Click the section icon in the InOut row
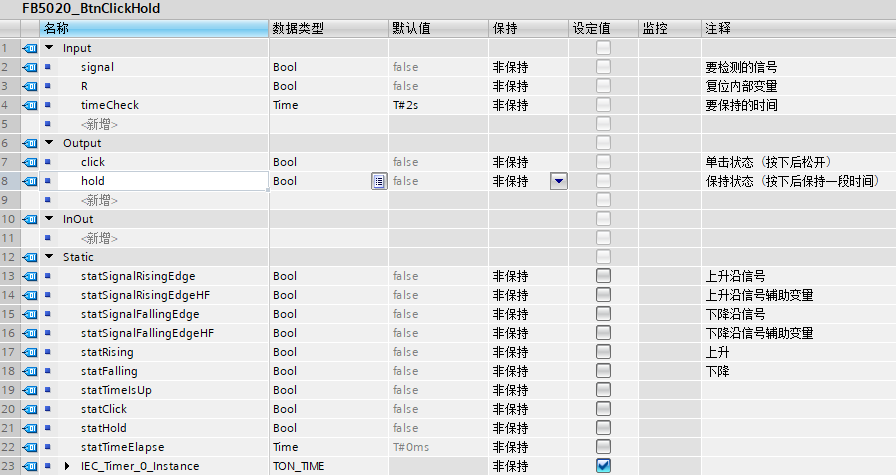The image size is (896, 475). [x=30, y=219]
